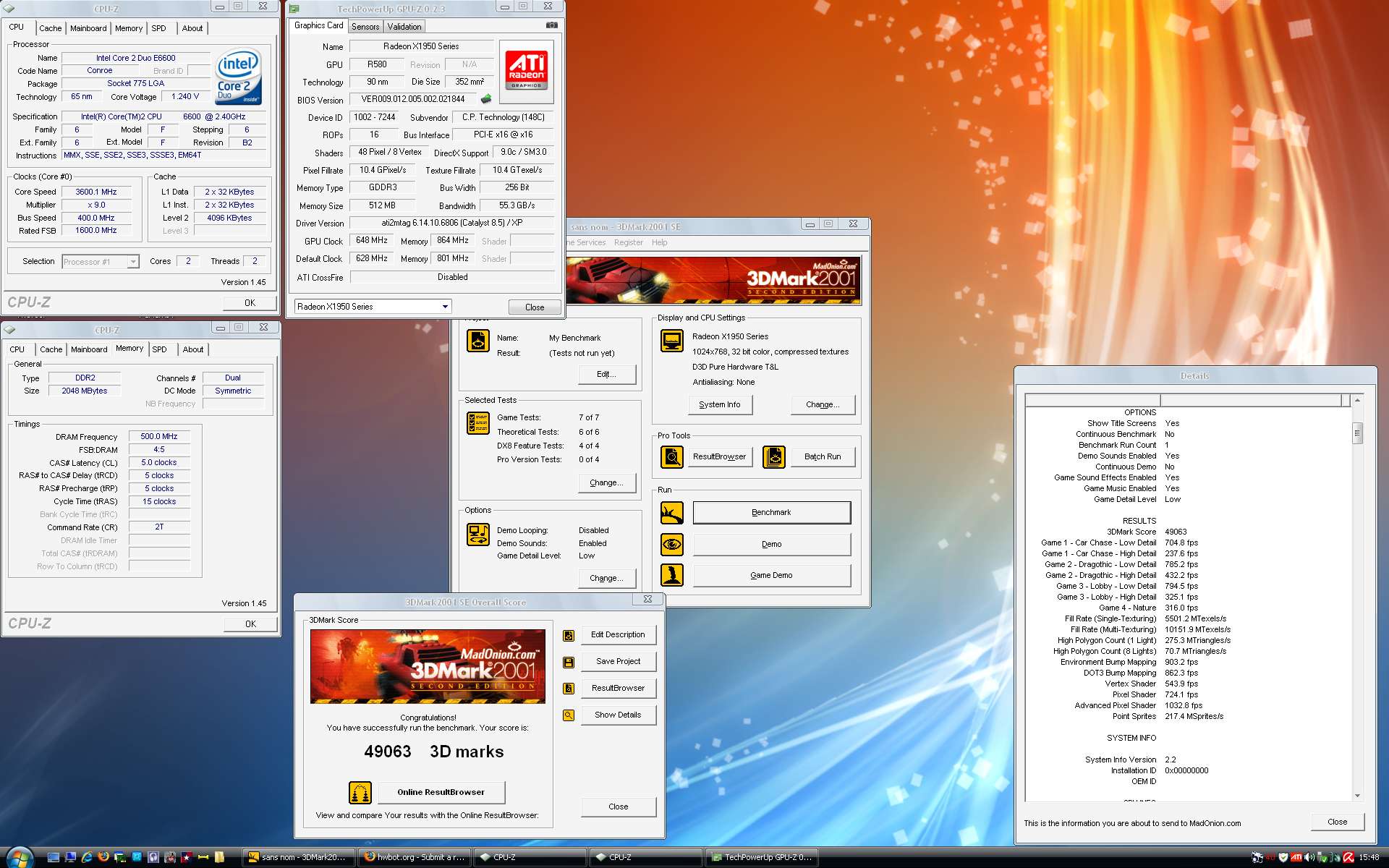Screen dimensions: 1389x868
Task: Click the Project icon beside Name and Result
Action: 478,341
